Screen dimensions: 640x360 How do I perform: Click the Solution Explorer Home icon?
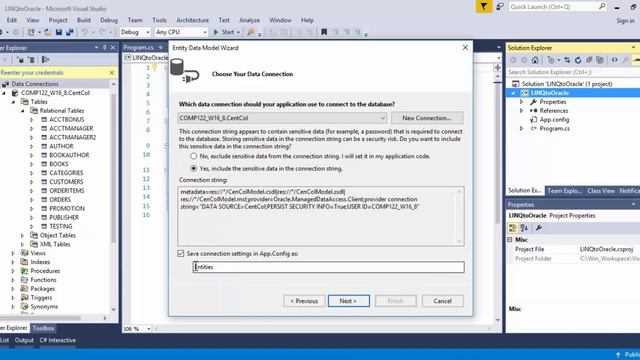click(535, 60)
